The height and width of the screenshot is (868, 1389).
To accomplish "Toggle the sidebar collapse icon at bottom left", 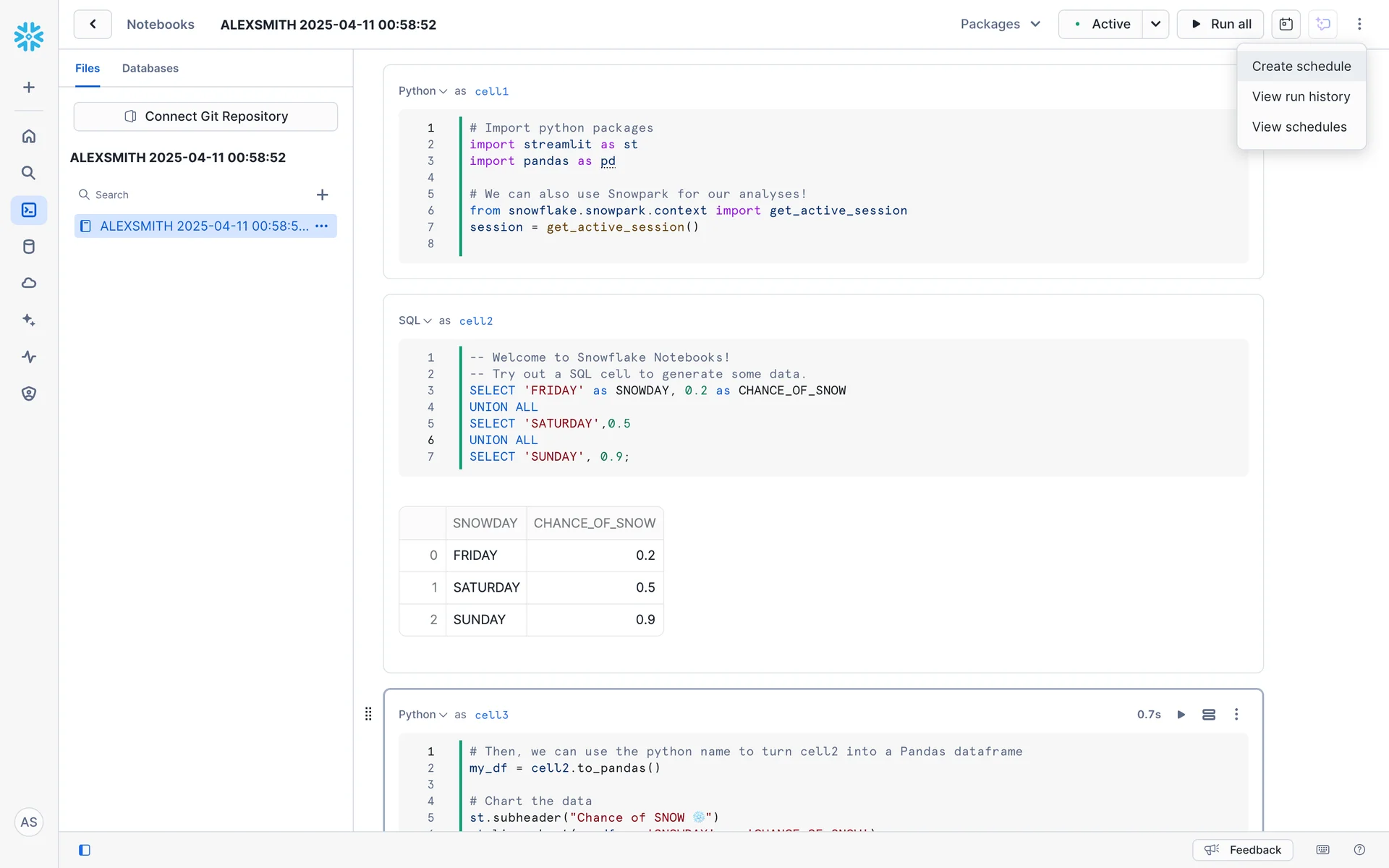I will click(85, 850).
